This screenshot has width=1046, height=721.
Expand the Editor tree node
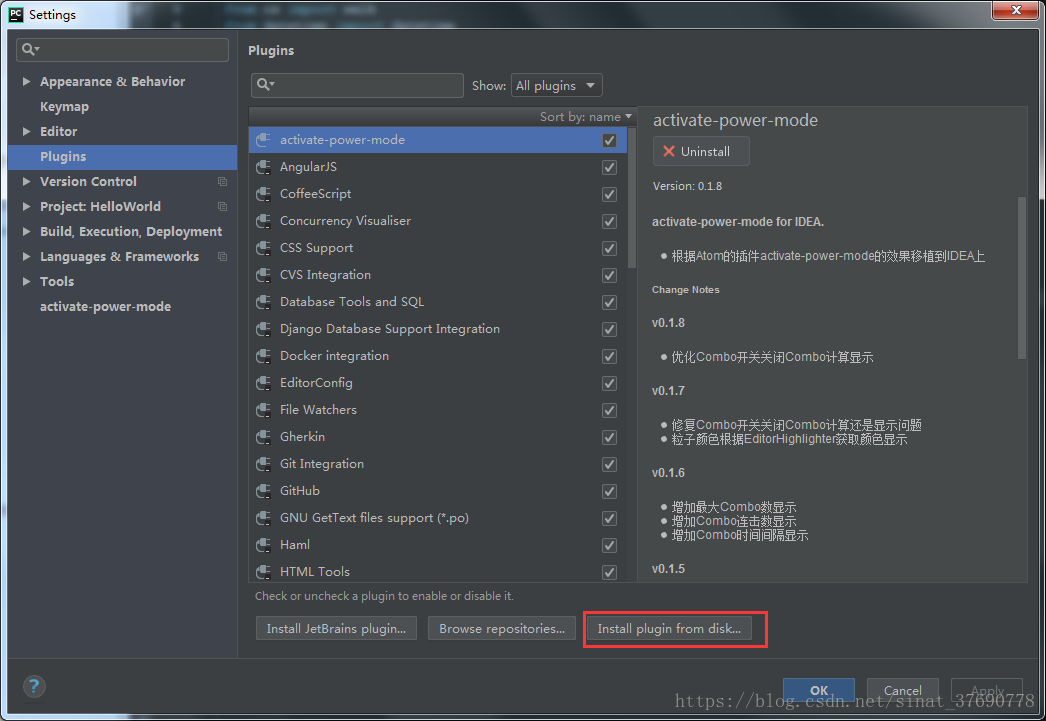tap(26, 131)
